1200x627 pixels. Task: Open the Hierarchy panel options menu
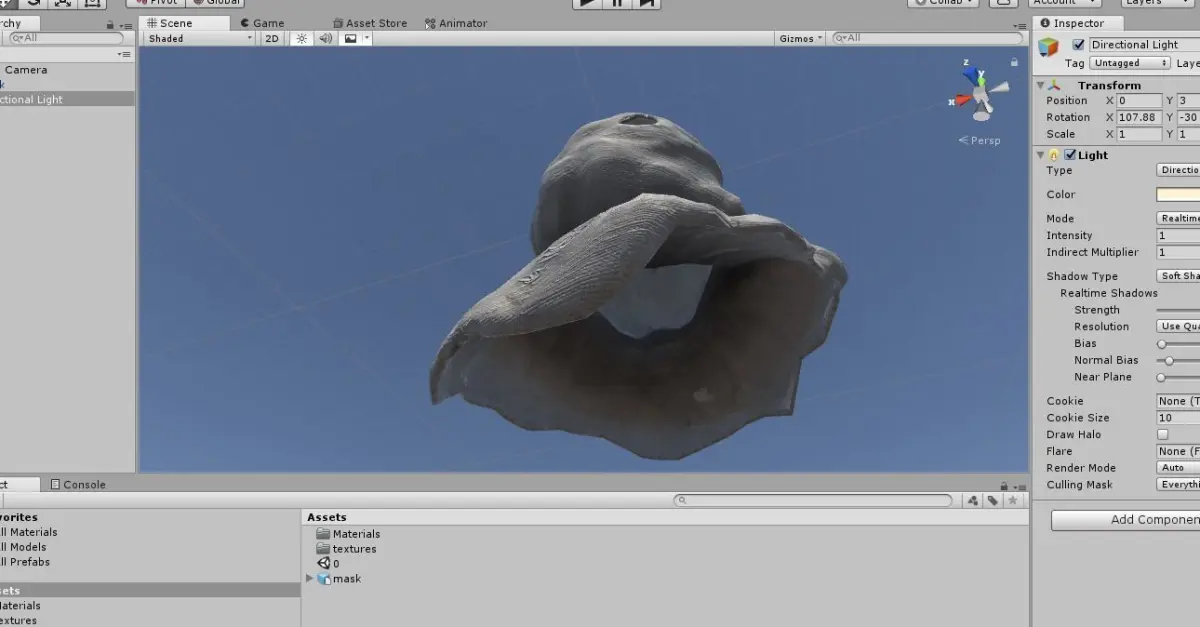[x=126, y=24]
